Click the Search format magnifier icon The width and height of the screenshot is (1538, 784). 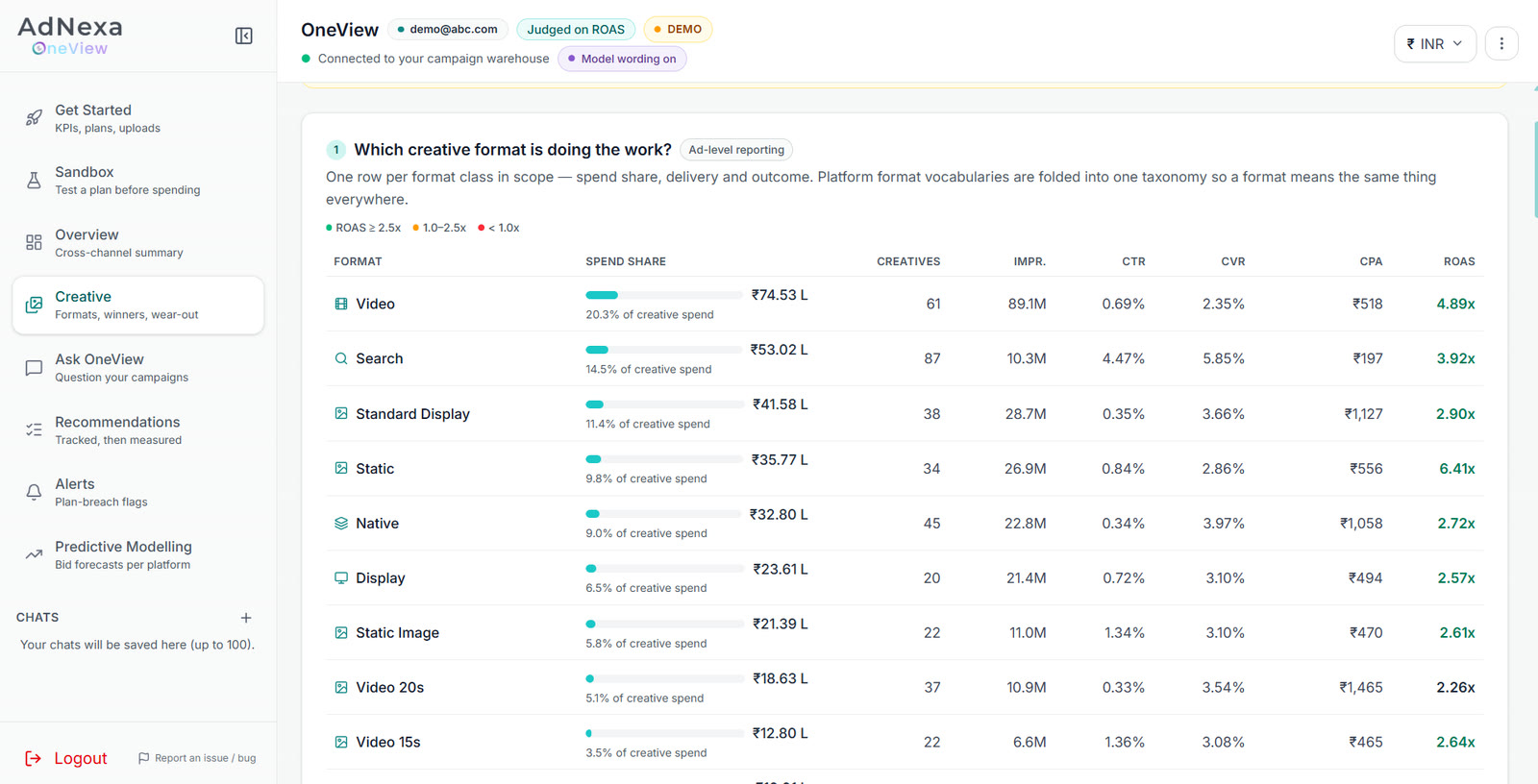coord(341,358)
